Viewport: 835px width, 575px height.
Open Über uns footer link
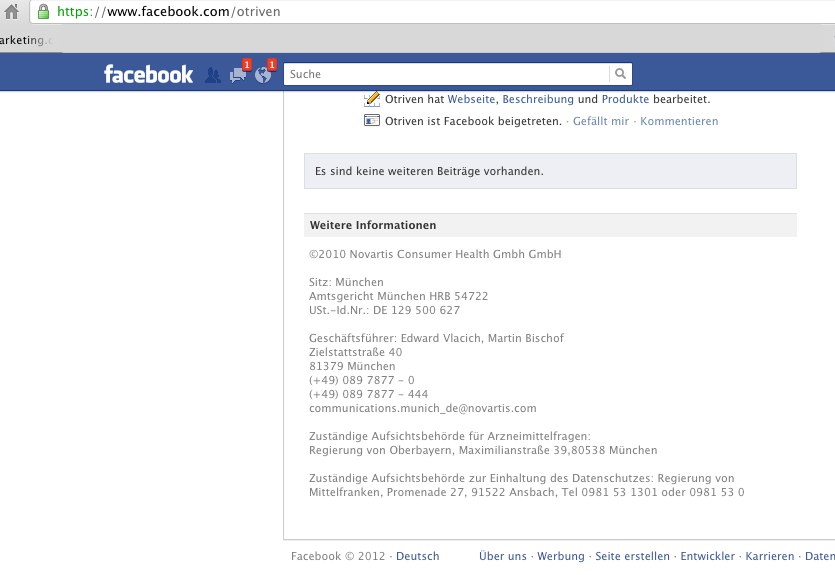click(x=503, y=556)
